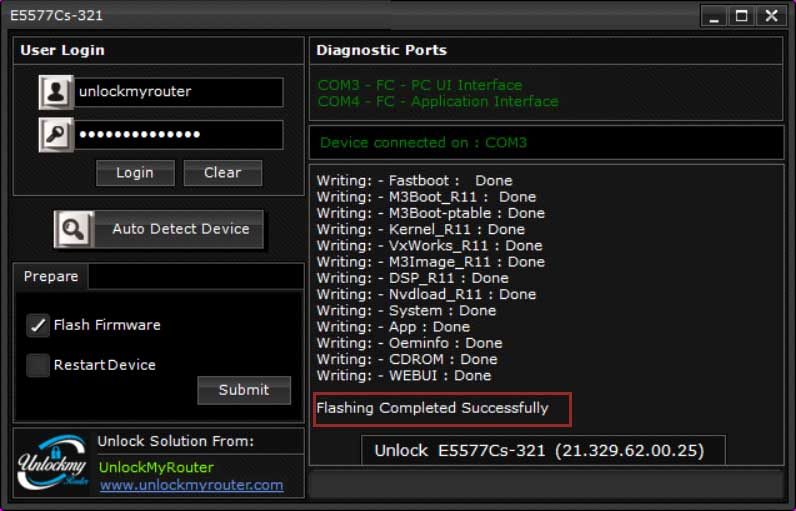Image resolution: width=796 pixels, height=511 pixels.
Task: Click the UnlockMyRouter logo
Action: [x=53, y=462]
